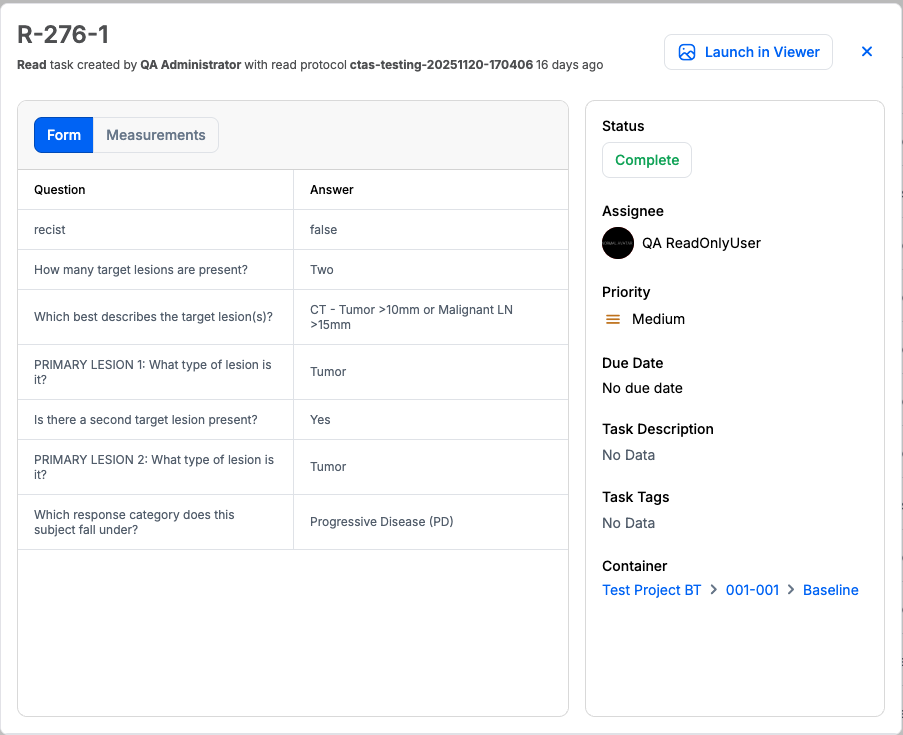Click the Complete status badge

[646, 160]
